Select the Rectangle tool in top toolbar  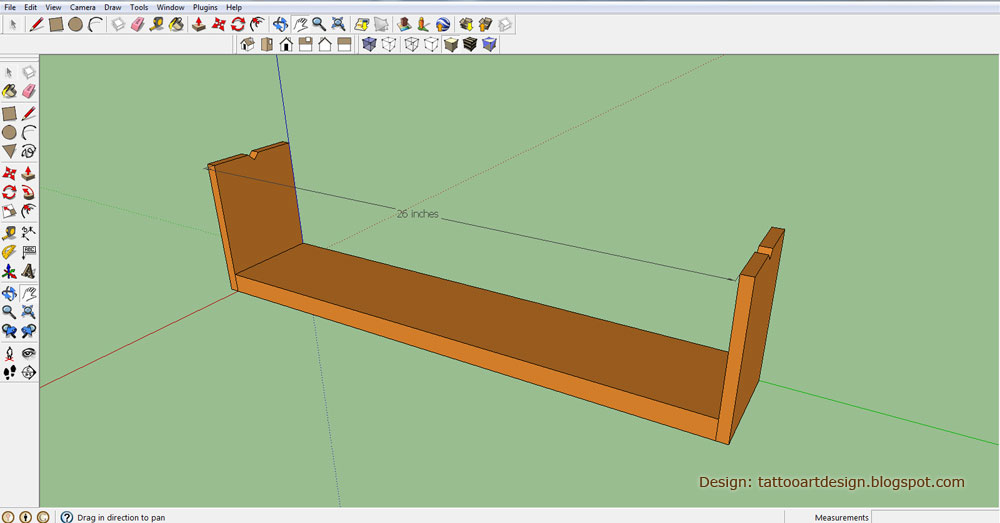pos(56,24)
